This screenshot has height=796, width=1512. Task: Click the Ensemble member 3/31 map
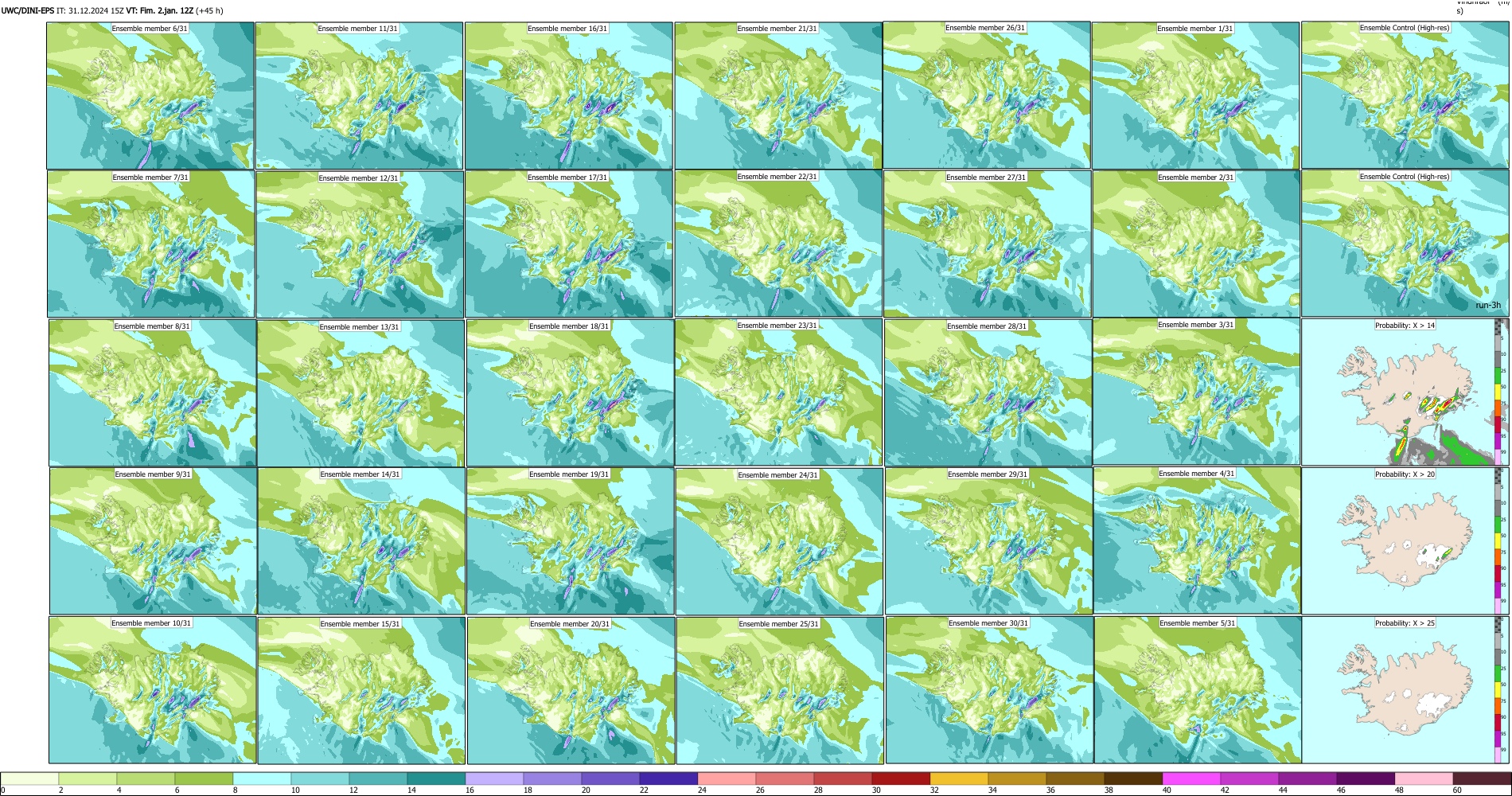coord(1196,392)
